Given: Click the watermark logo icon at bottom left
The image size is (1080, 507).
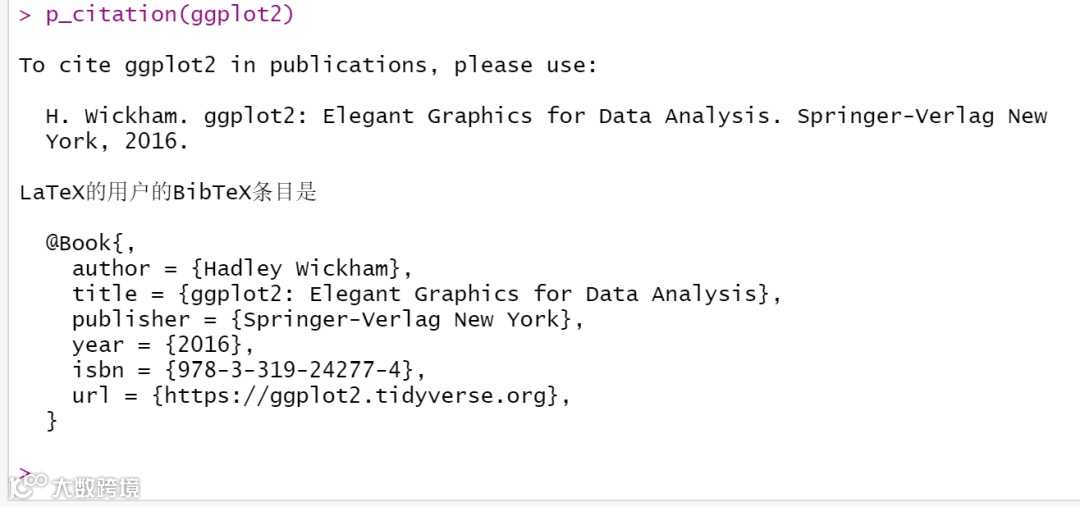Looking at the screenshot, I should click(x=29, y=485).
